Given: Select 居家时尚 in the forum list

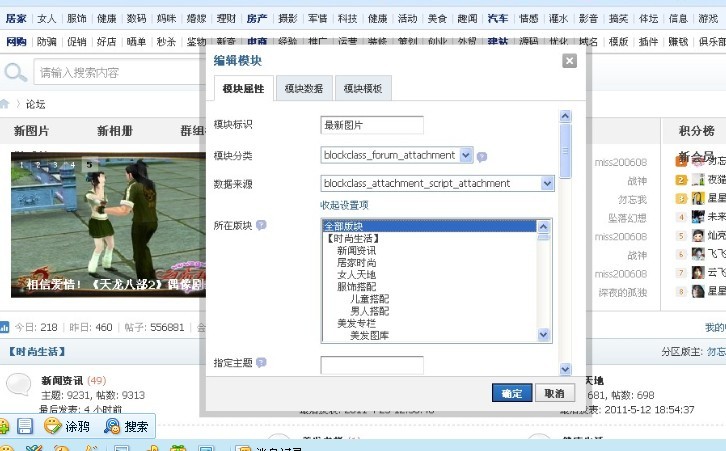Looking at the screenshot, I should [429, 263].
